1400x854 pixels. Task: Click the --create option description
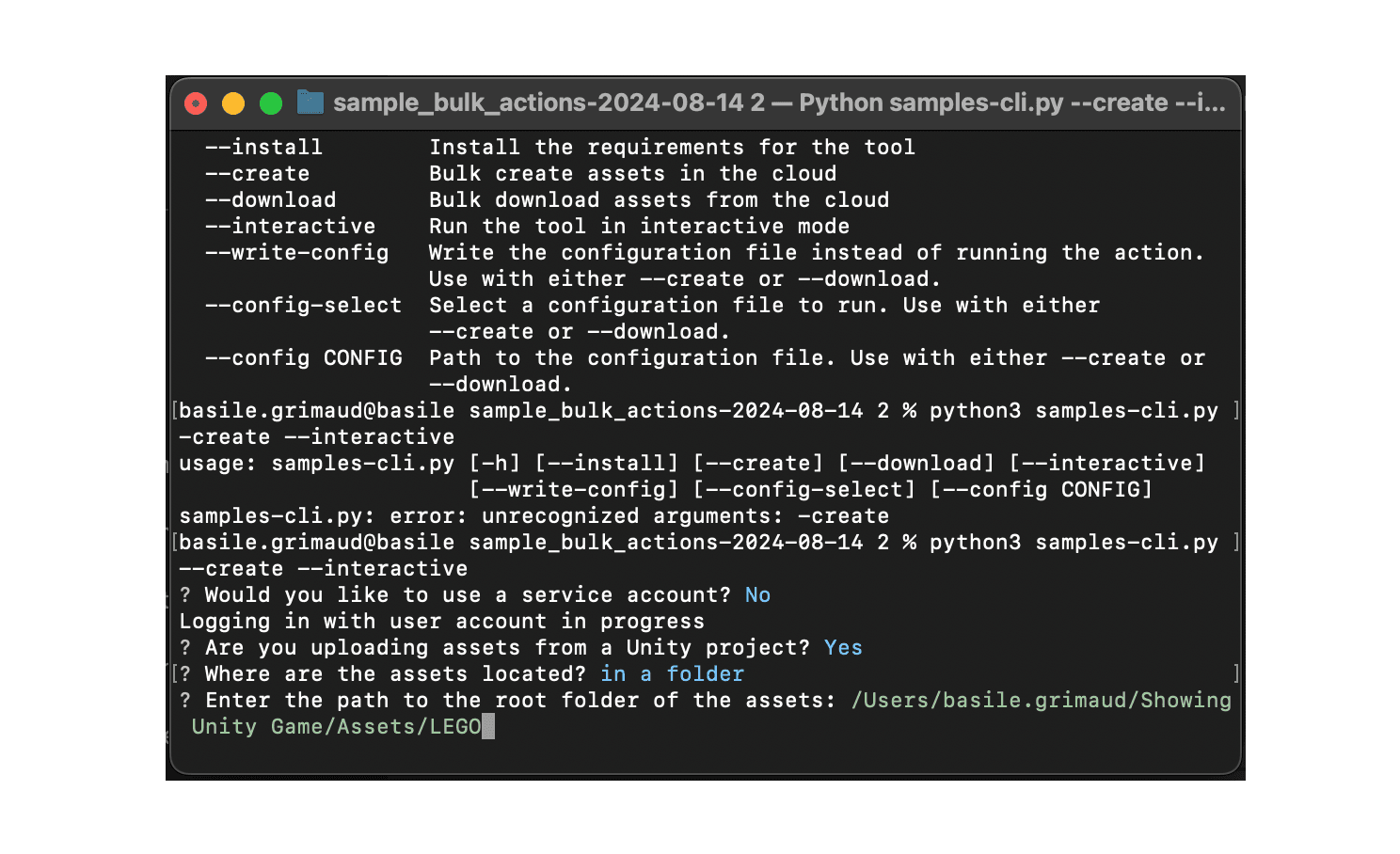(x=631, y=173)
